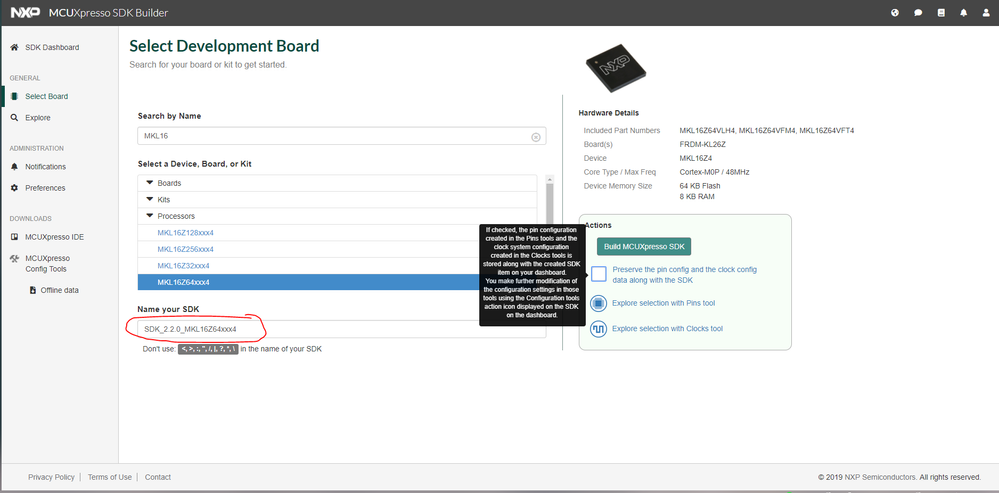
Task: Click 8 KB RAM value
Action: [697, 197]
